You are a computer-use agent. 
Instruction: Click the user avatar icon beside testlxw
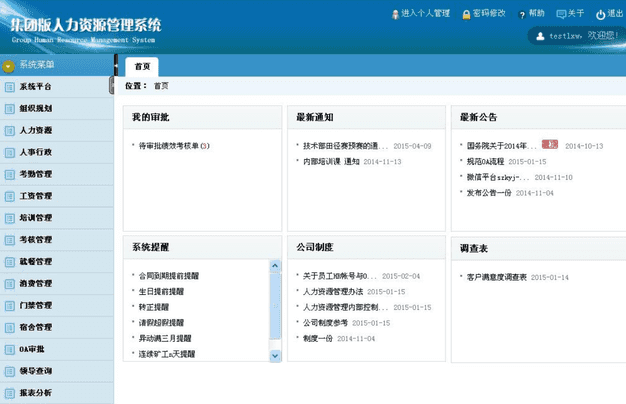540,36
